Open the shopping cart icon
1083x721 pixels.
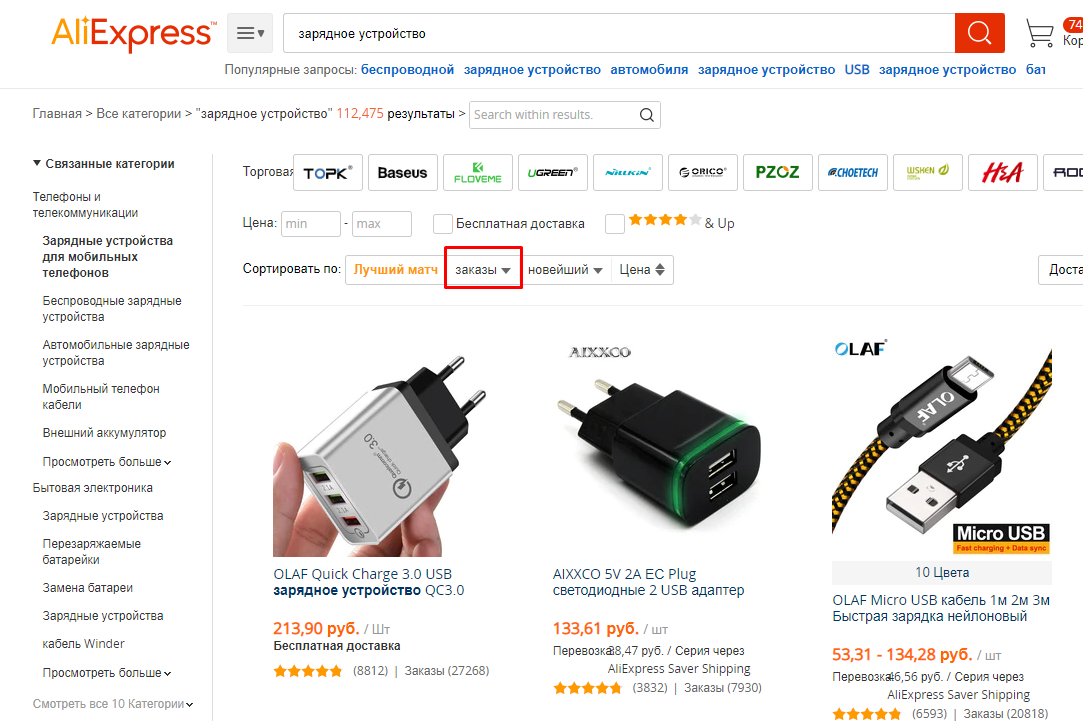click(x=1039, y=33)
